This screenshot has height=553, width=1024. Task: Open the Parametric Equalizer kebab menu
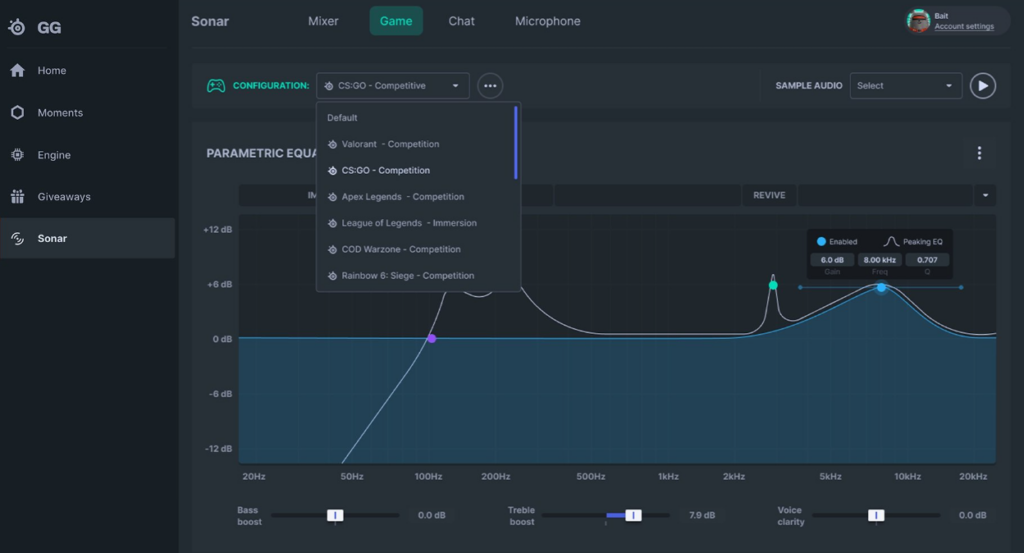[979, 153]
